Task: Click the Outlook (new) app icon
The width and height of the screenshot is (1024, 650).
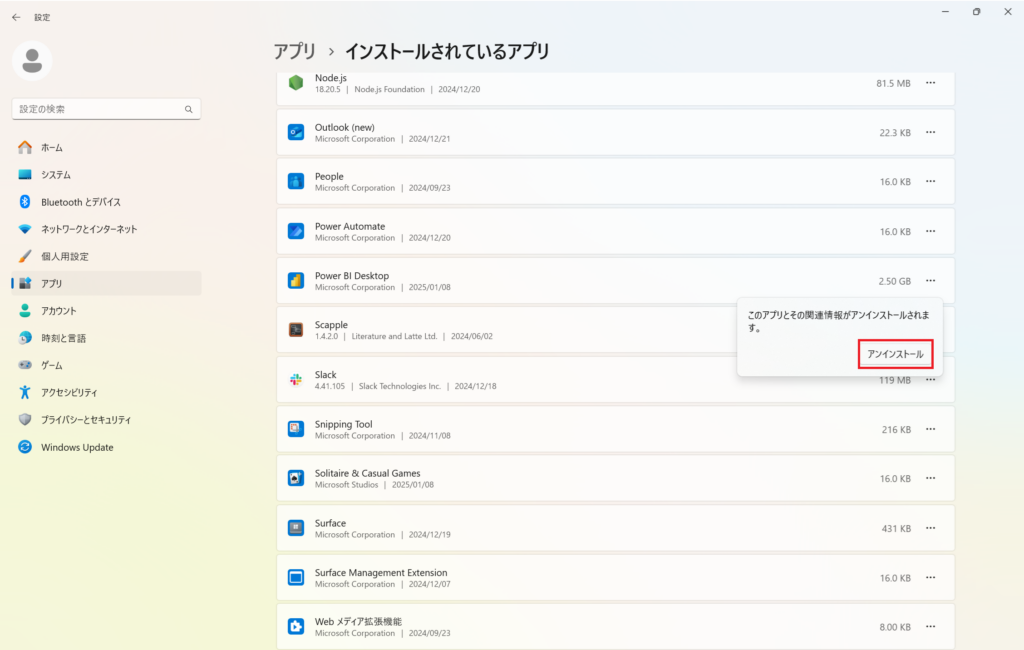Action: (296, 133)
